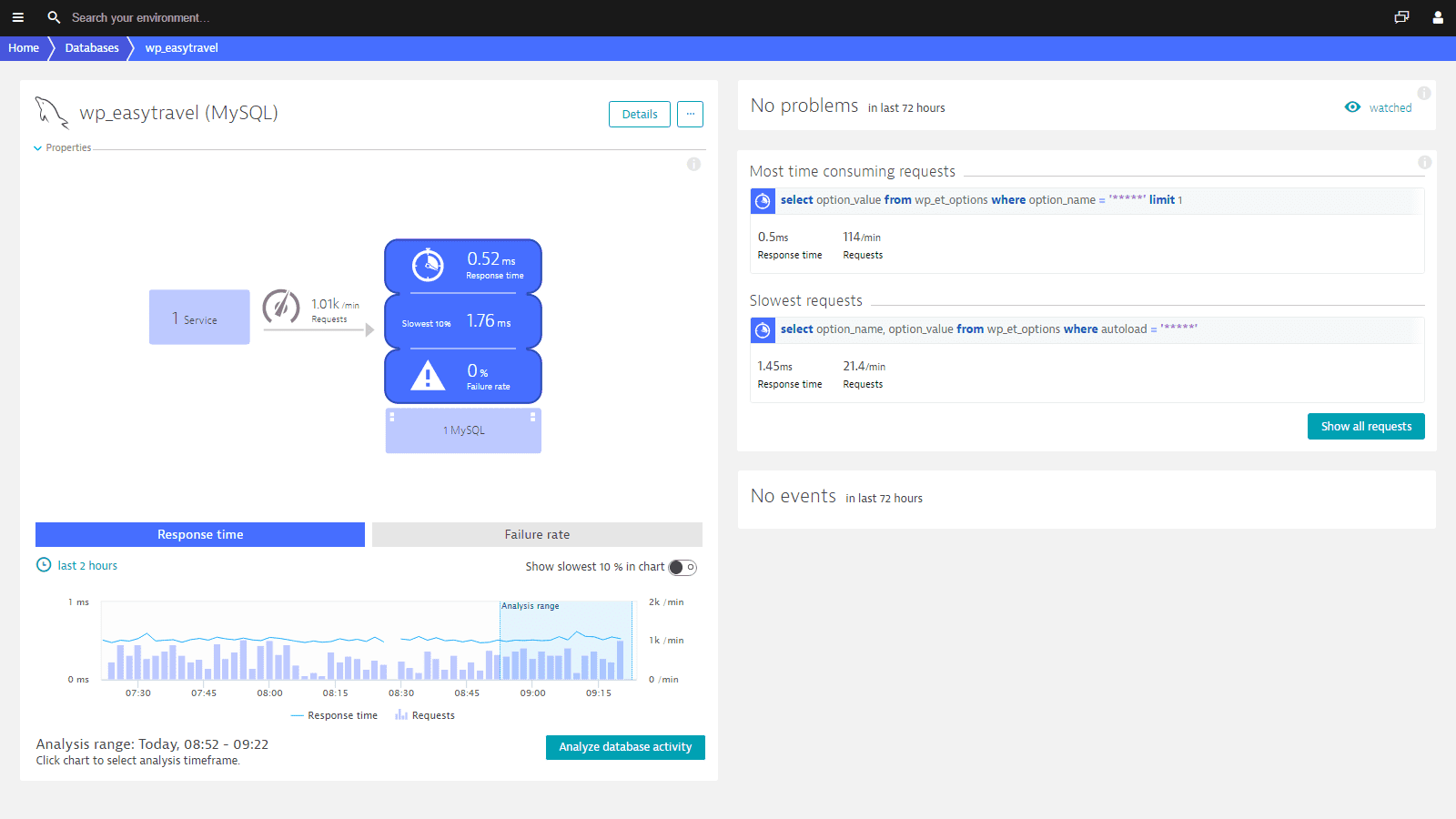Click the 08:00 time axis label
This screenshot has height=819, width=1456.
pyautogui.click(x=269, y=693)
